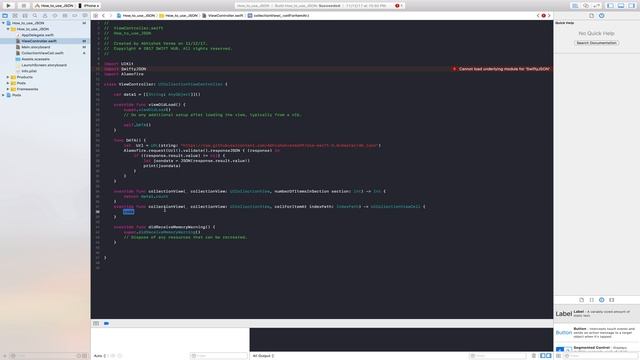Open the breakpoint navigator
This screenshot has height=360, width=640.
(75, 16)
